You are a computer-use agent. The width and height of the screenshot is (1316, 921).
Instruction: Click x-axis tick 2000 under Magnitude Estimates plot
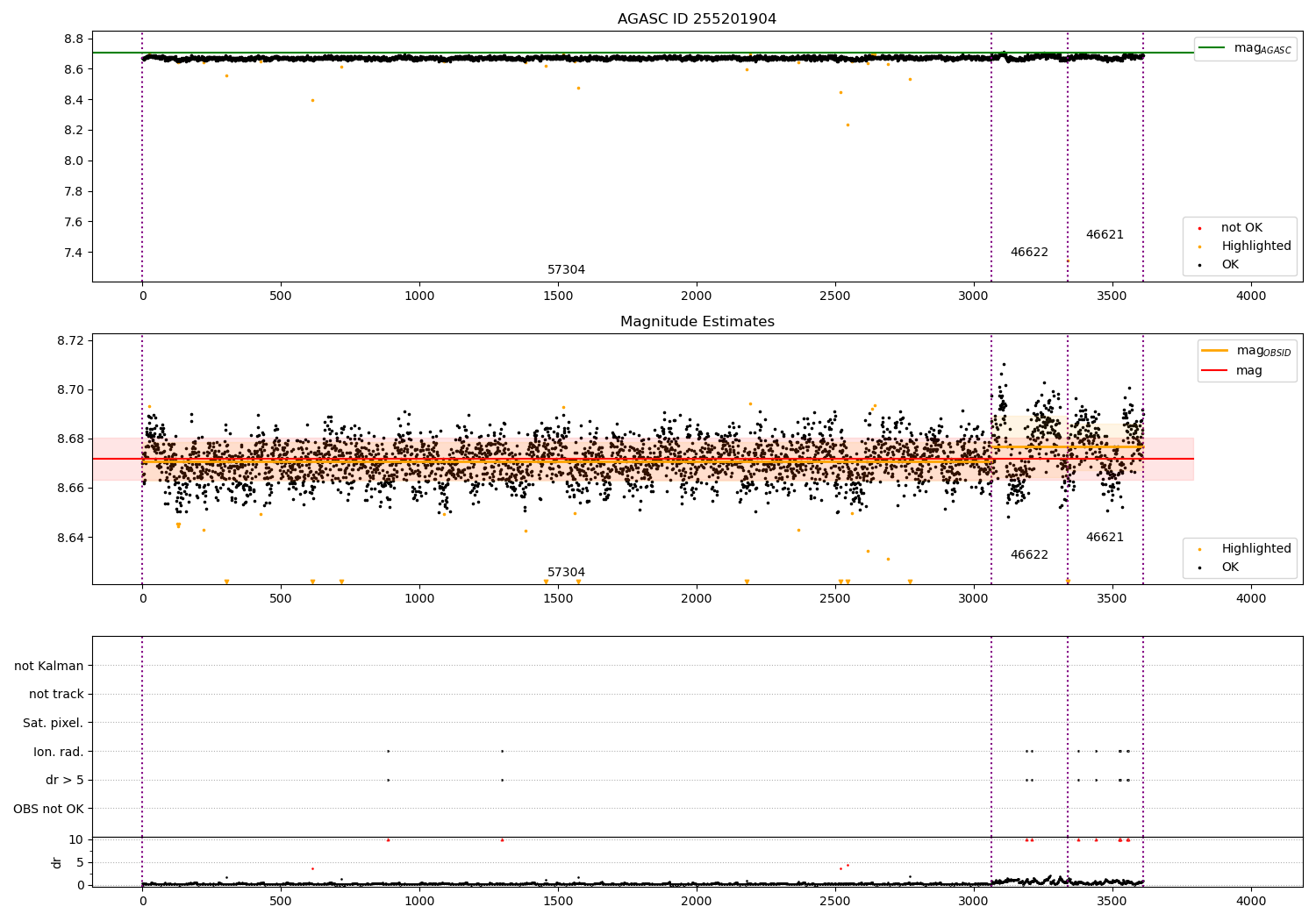pyautogui.click(x=697, y=599)
